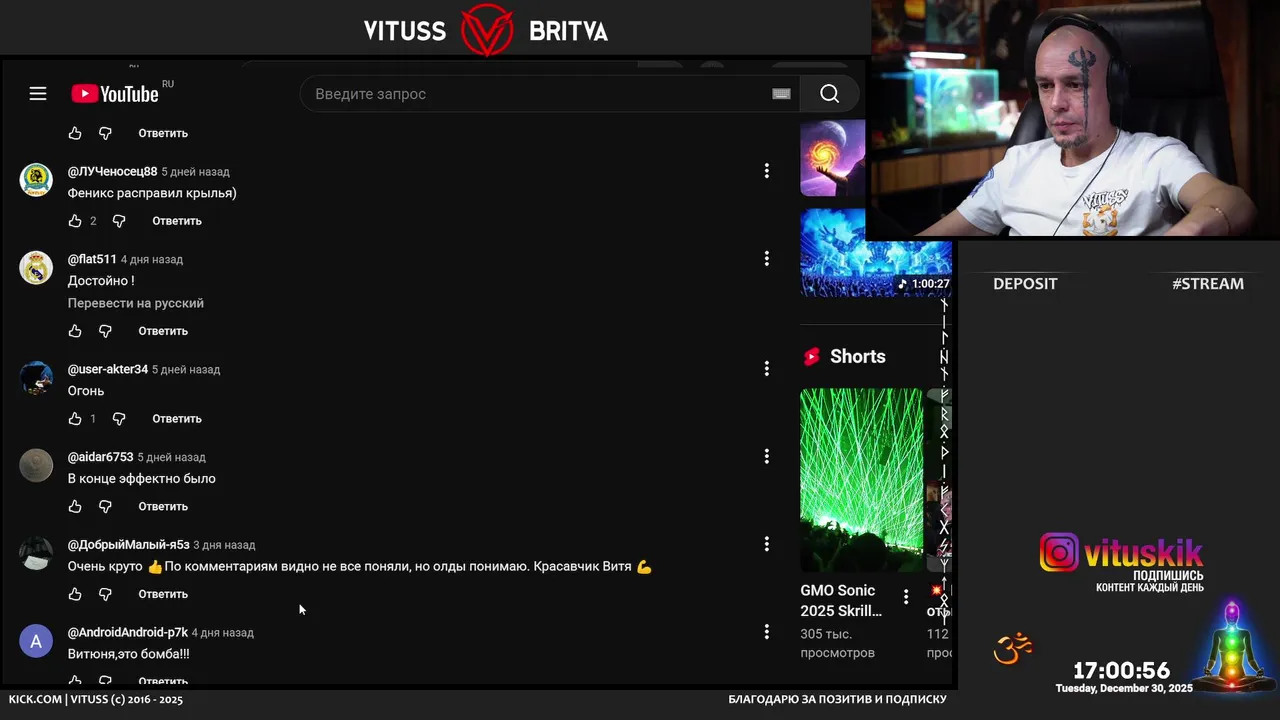The width and height of the screenshot is (1280, 720).
Task: Click timestamp '5 дней назад' of @ЛУЧеносец88 comment
Action: tap(195, 172)
